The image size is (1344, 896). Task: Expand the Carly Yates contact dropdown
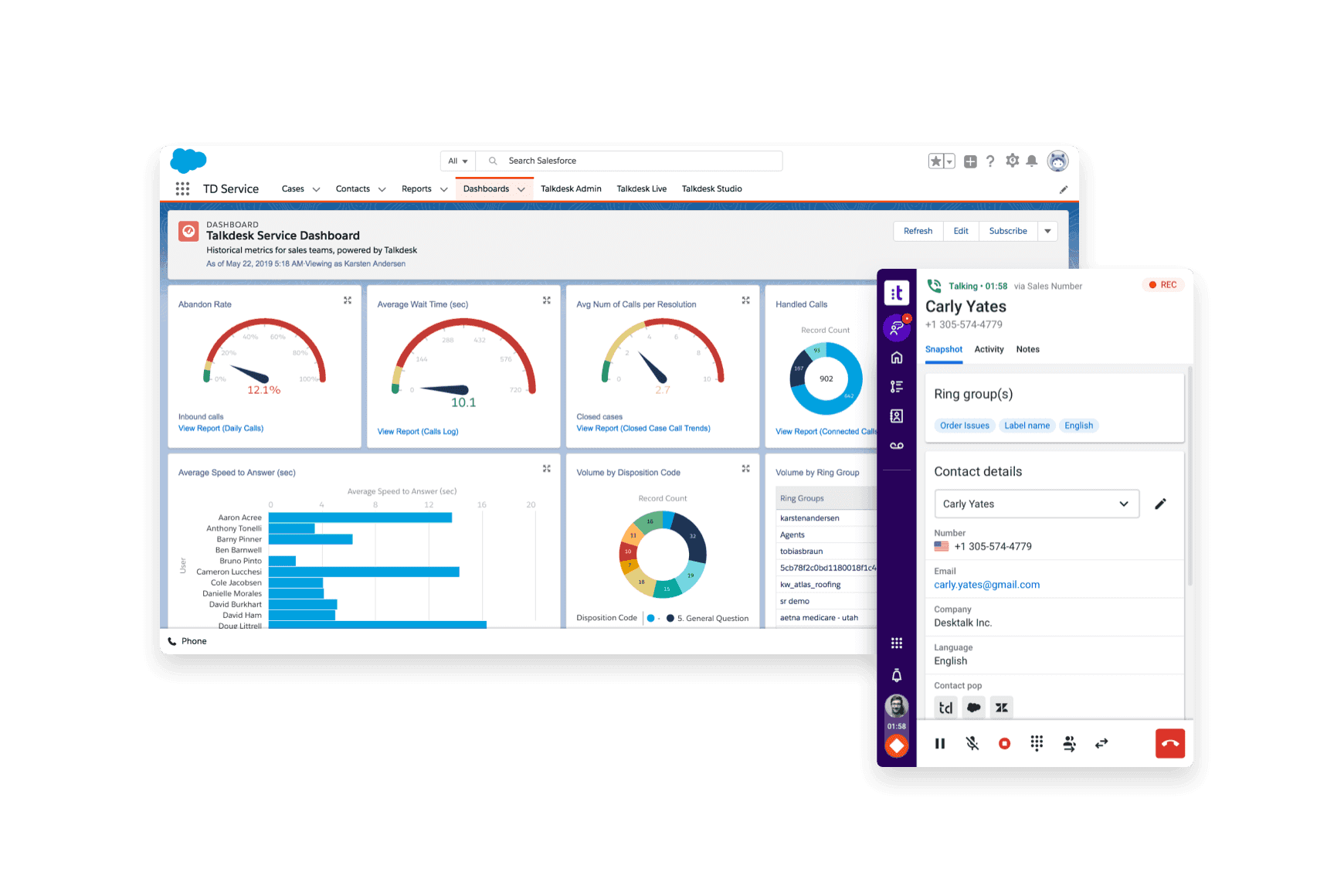point(1123,504)
